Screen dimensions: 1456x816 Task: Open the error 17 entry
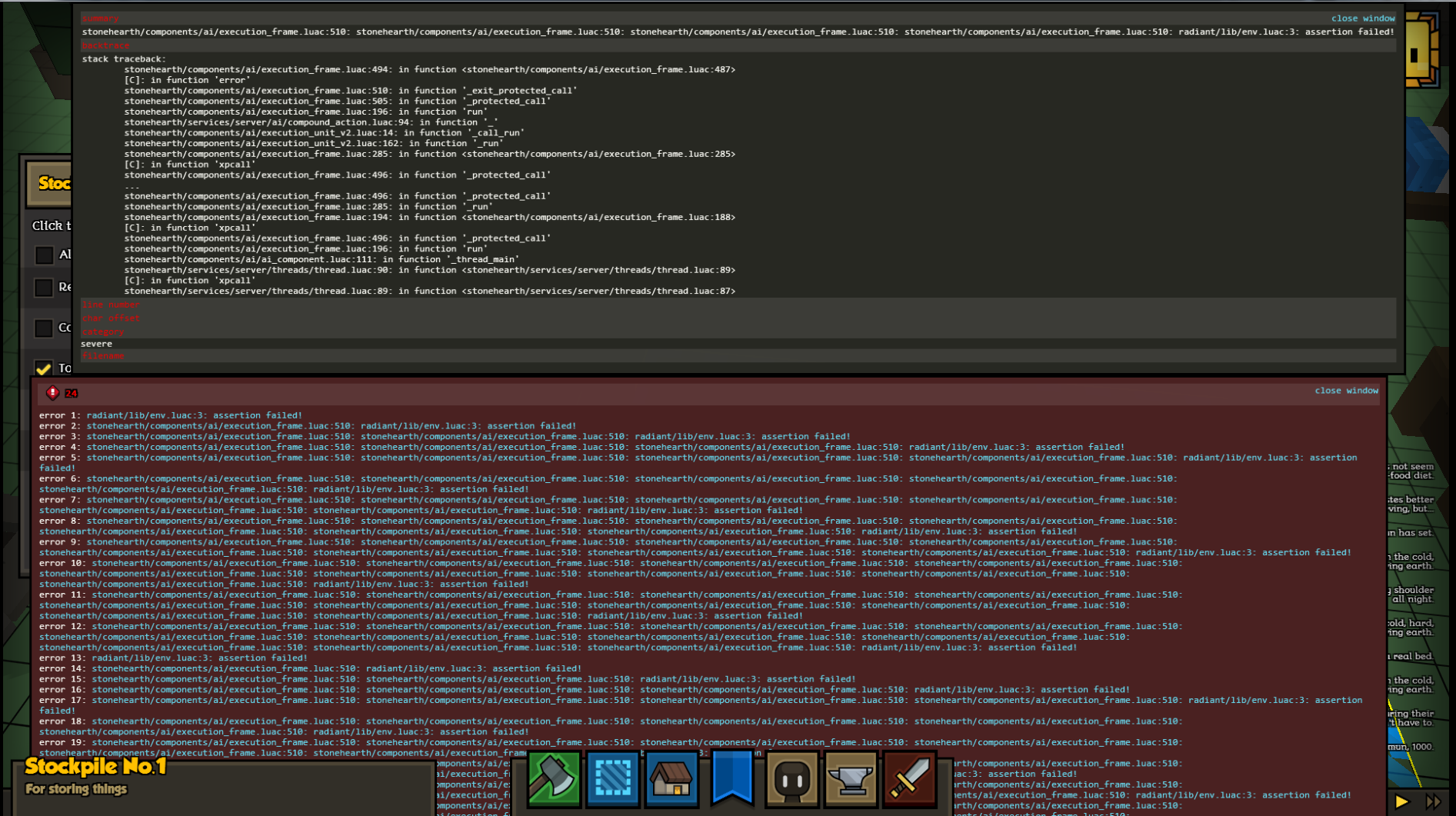701,705
